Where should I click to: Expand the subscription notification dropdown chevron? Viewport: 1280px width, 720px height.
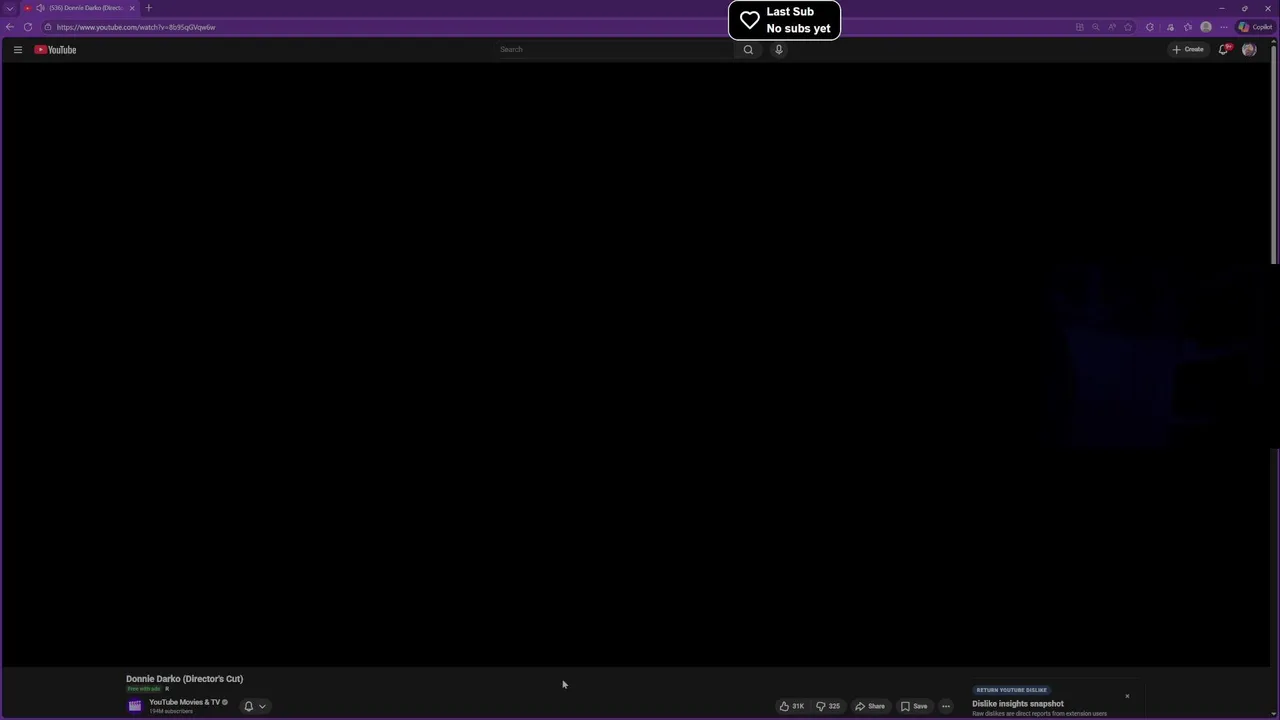[262, 706]
